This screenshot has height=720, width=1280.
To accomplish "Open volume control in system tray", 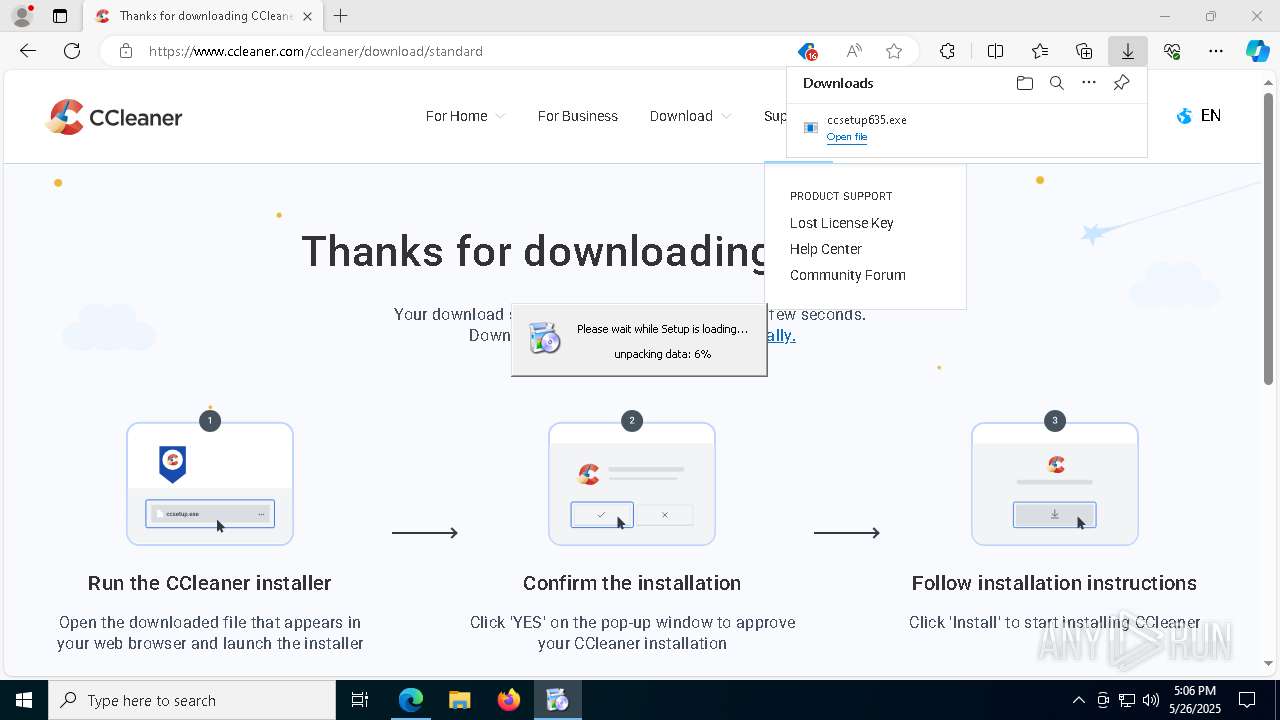I will tap(1150, 700).
